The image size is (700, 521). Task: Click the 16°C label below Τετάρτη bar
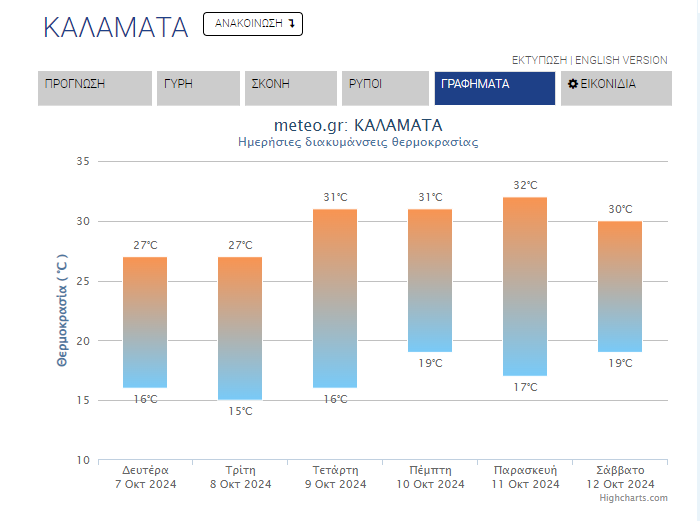tap(335, 399)
